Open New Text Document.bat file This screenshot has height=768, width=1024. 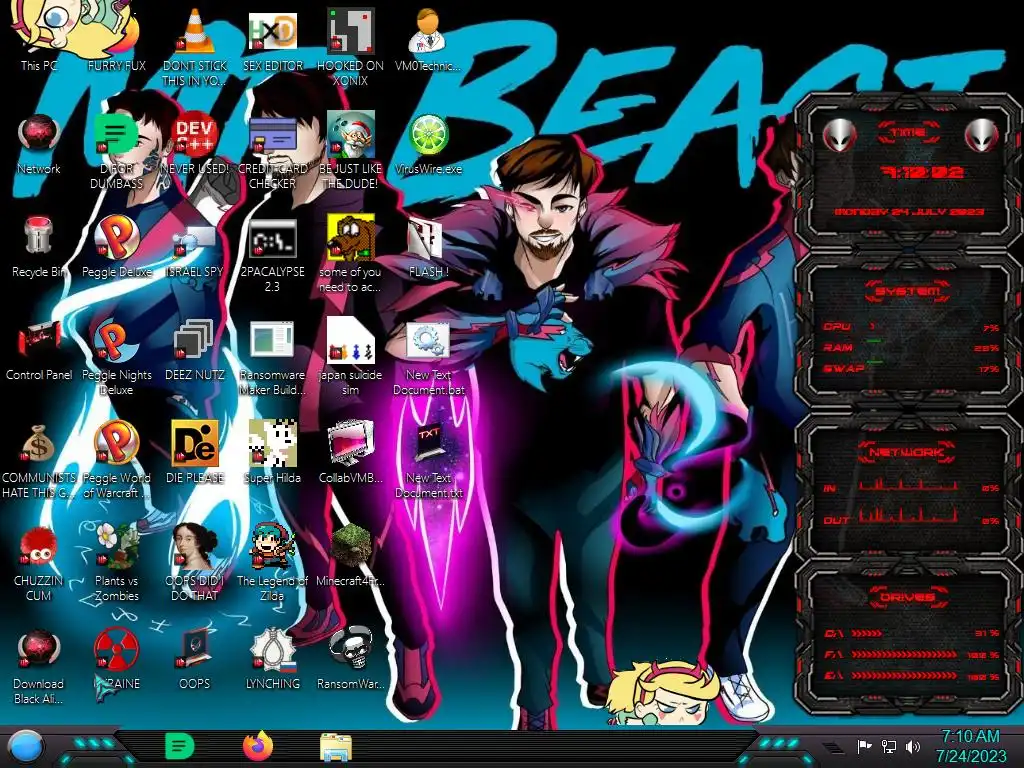(428, 359)
